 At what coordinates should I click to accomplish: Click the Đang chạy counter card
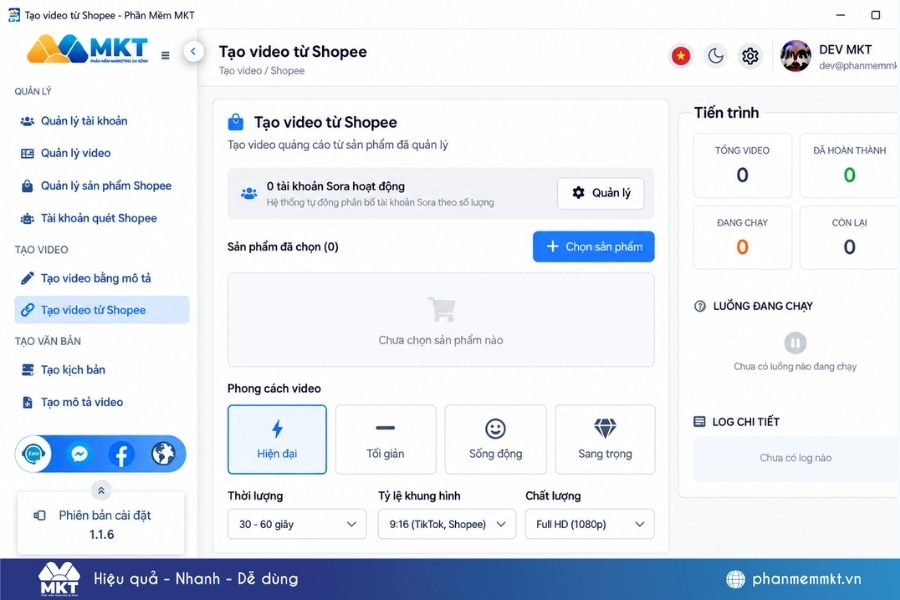(x=742, y=238)
